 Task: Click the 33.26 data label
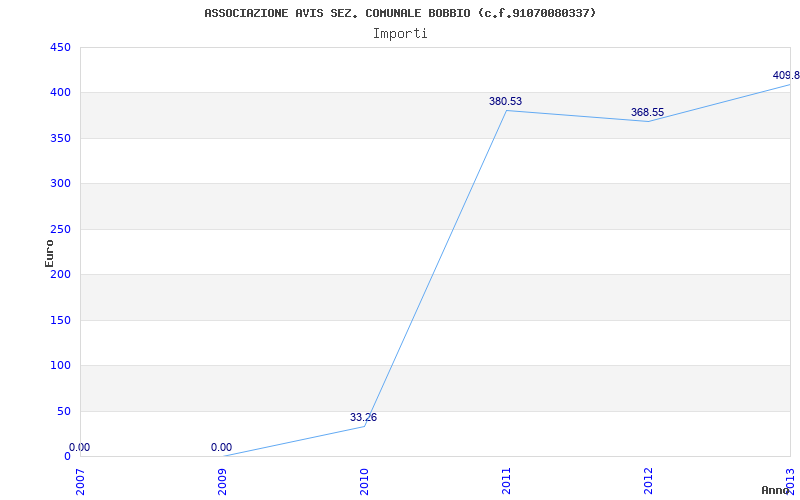(x=363, y=417)
